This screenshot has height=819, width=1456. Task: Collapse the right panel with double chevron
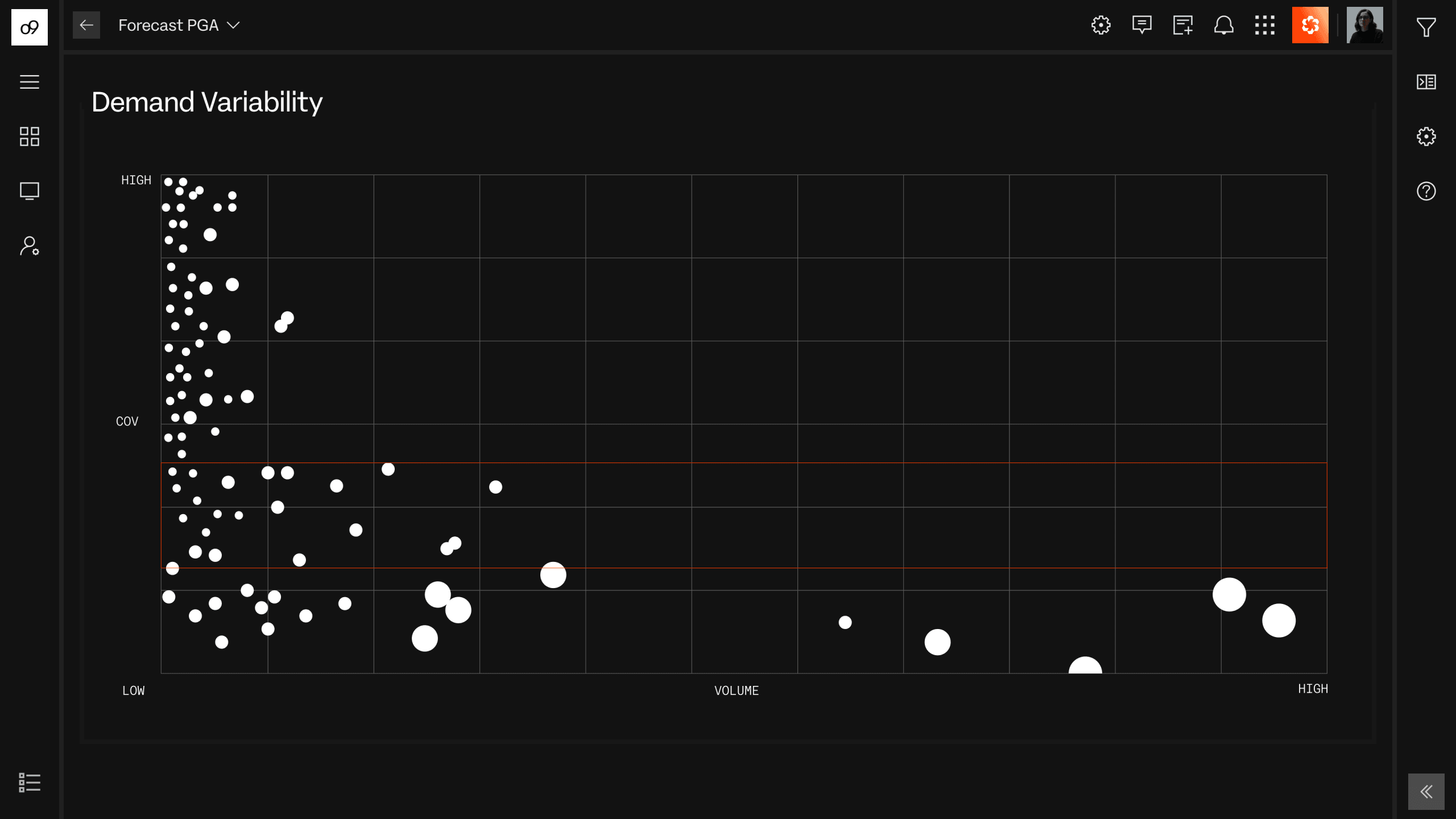(1426, 792)
